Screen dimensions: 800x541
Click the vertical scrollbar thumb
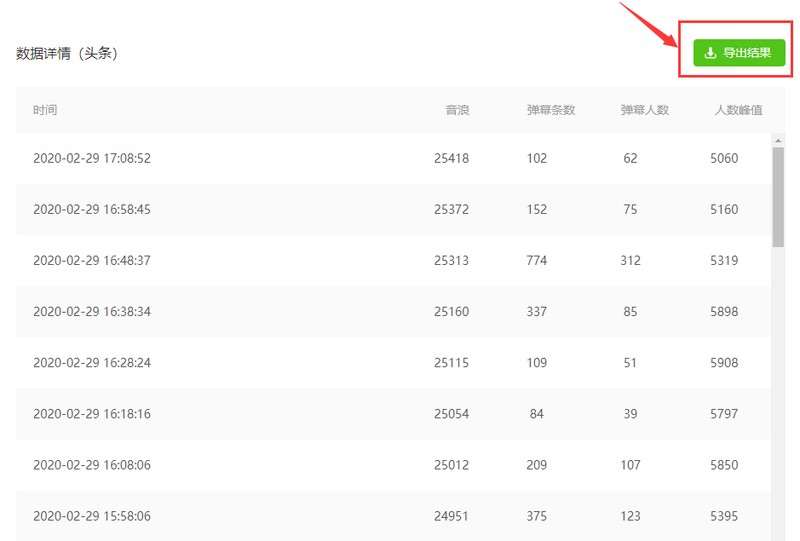[x=778, y=197]
